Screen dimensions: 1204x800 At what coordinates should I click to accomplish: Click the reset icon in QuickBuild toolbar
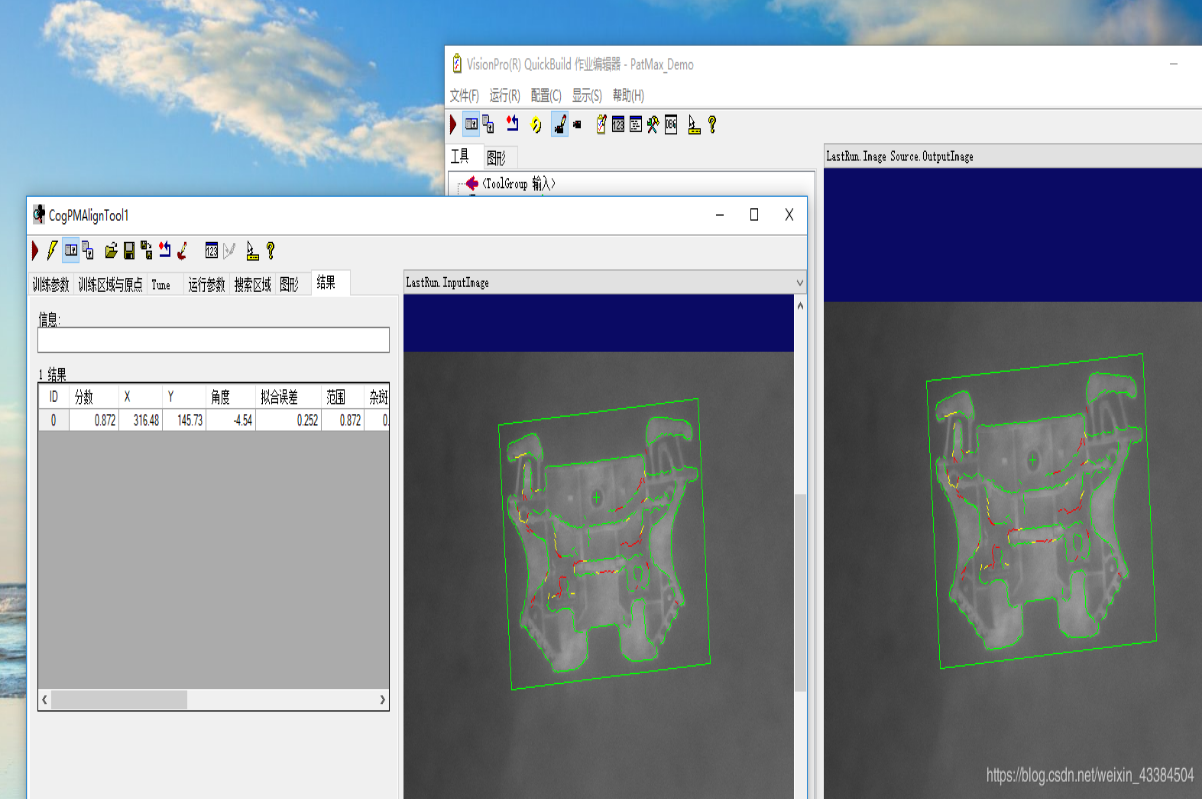512,123
